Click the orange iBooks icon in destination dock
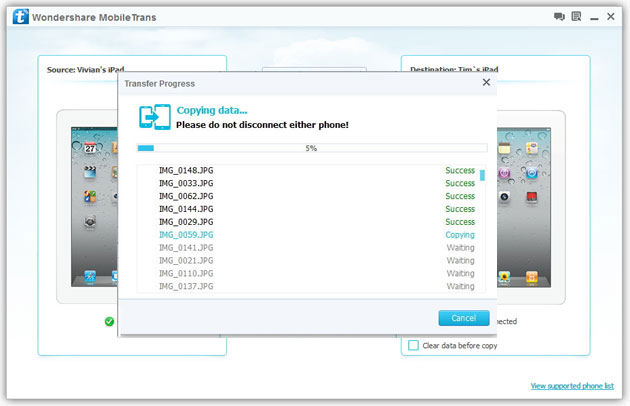This screenshot has width=630, height=406. click(x=532, y=277)
